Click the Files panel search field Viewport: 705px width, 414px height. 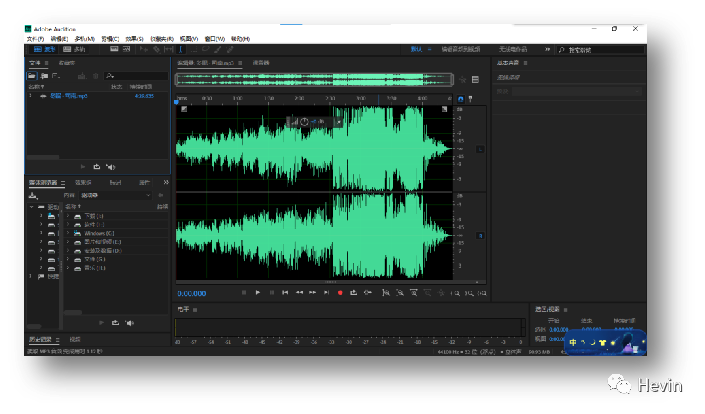[x=136, y=76]
